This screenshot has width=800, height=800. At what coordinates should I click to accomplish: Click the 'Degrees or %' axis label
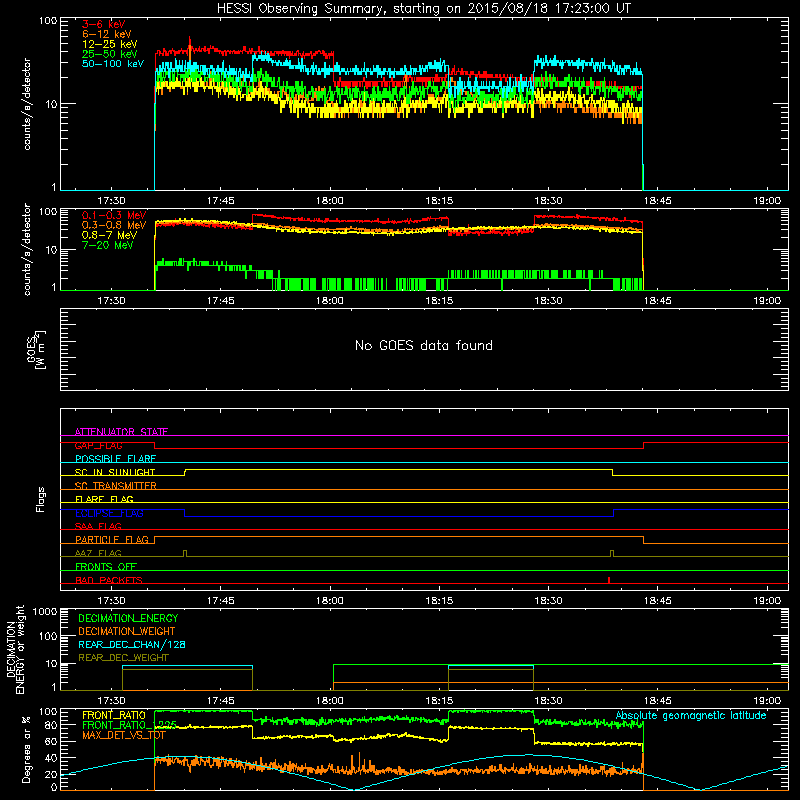click(26, 750)
